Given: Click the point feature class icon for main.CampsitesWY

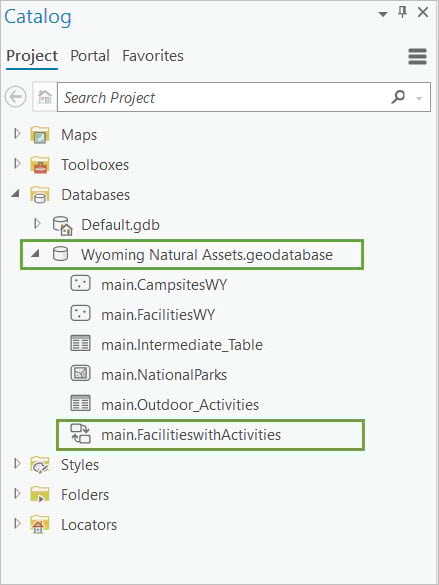Looking at the screenshot, I should click(x=80, y=283).
